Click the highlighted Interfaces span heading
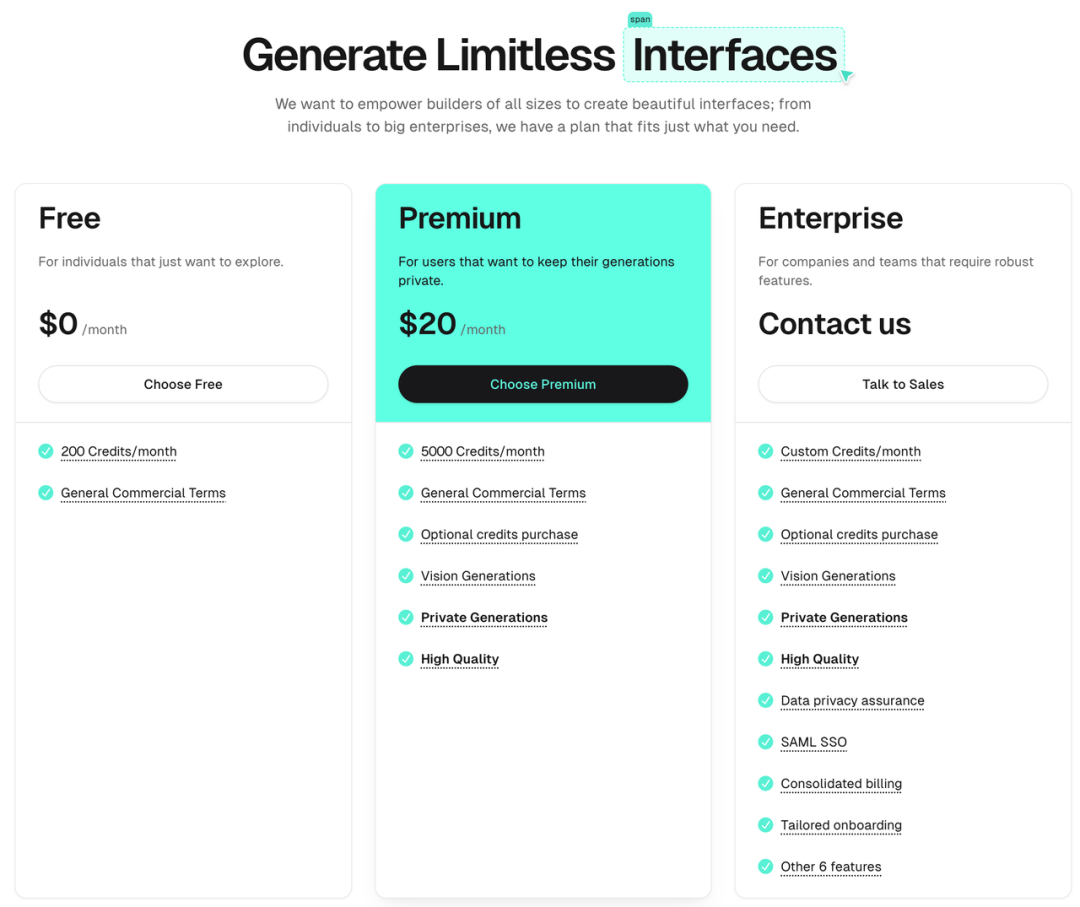 coord(734,54)
